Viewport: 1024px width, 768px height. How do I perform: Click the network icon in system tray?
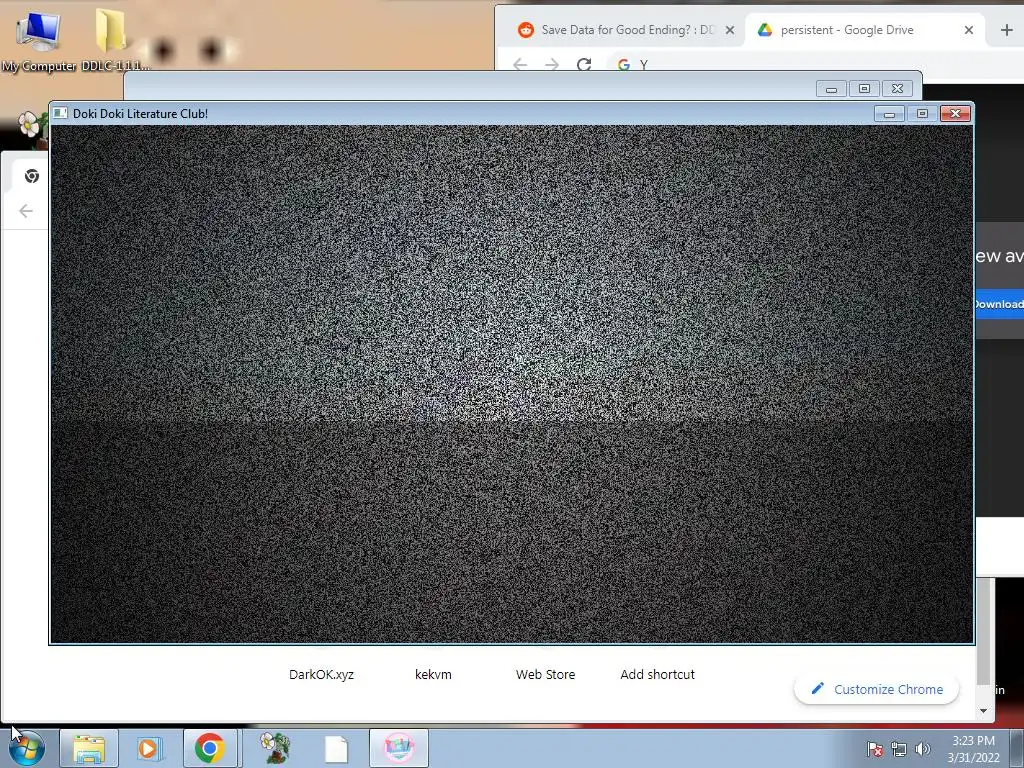[899, 749]
